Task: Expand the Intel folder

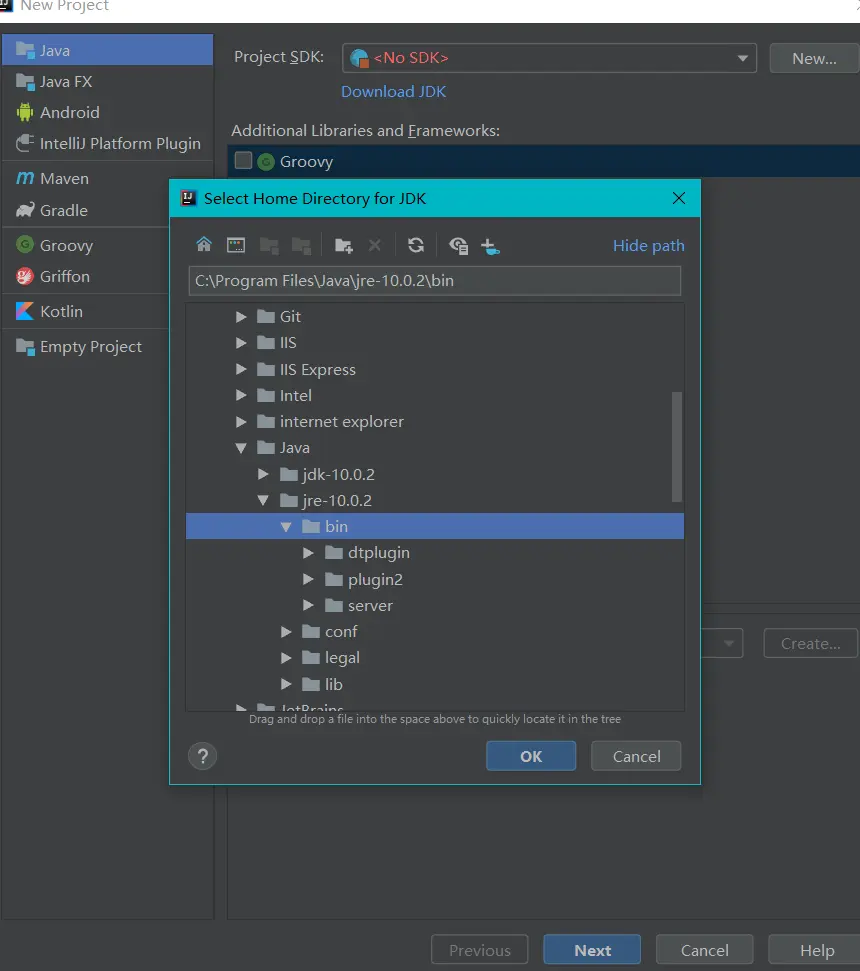Action: pyautogui.click(x=241, y=395)
